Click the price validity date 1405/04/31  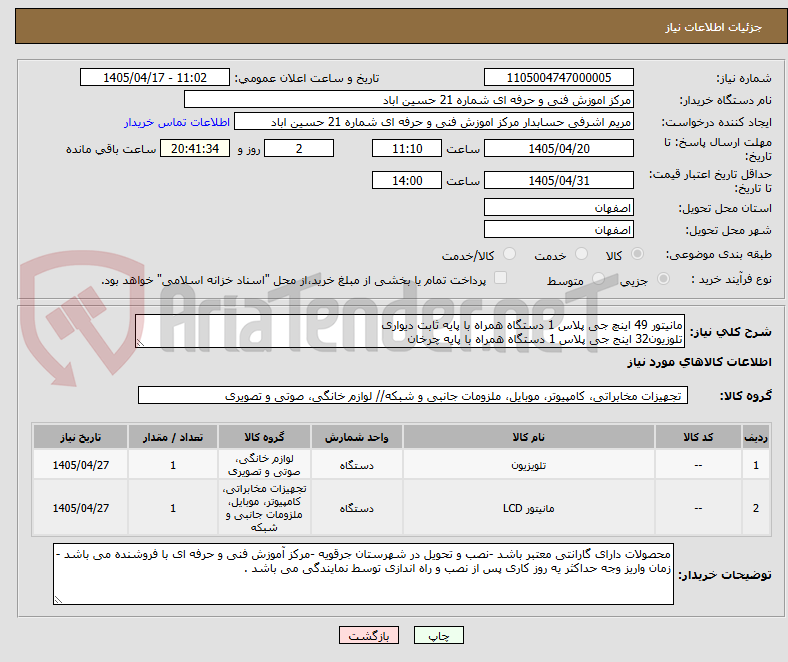pyautogui.click(x=558, y=180)
